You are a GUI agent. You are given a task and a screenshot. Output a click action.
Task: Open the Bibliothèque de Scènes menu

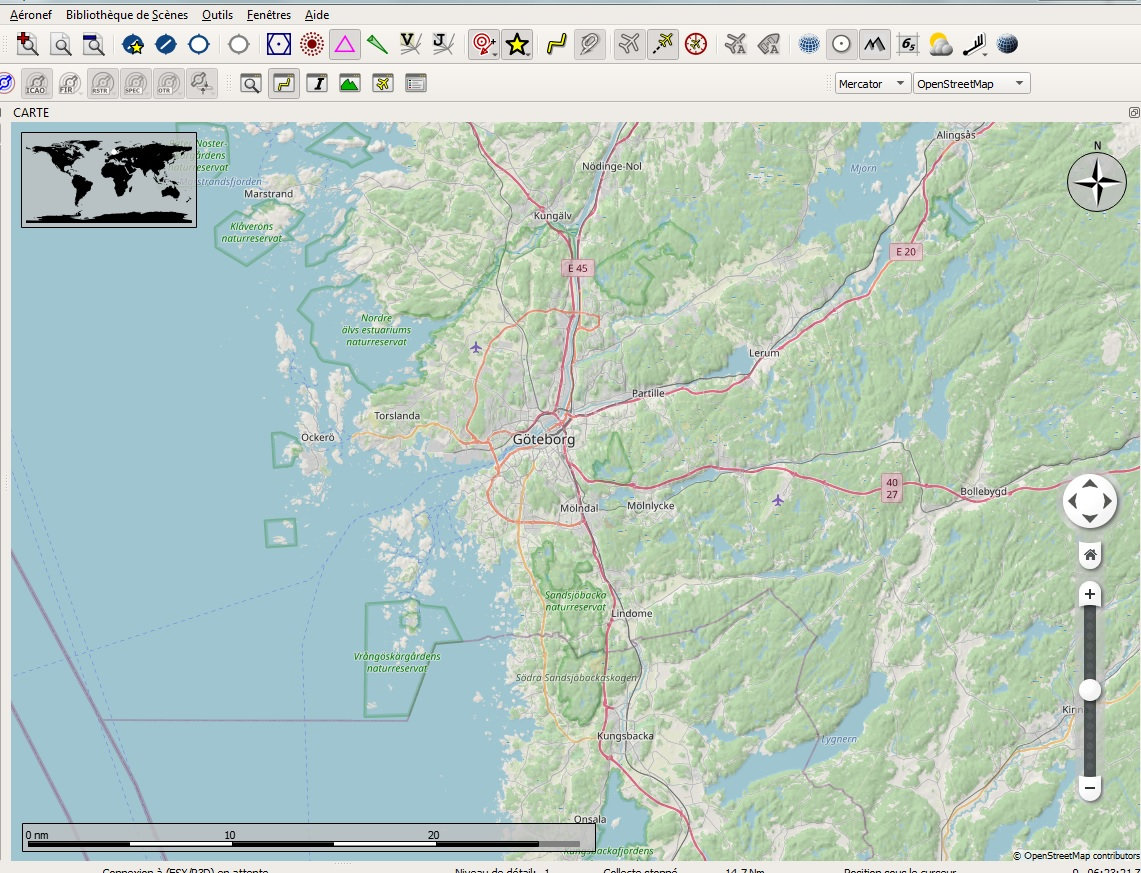pos(126,15)
